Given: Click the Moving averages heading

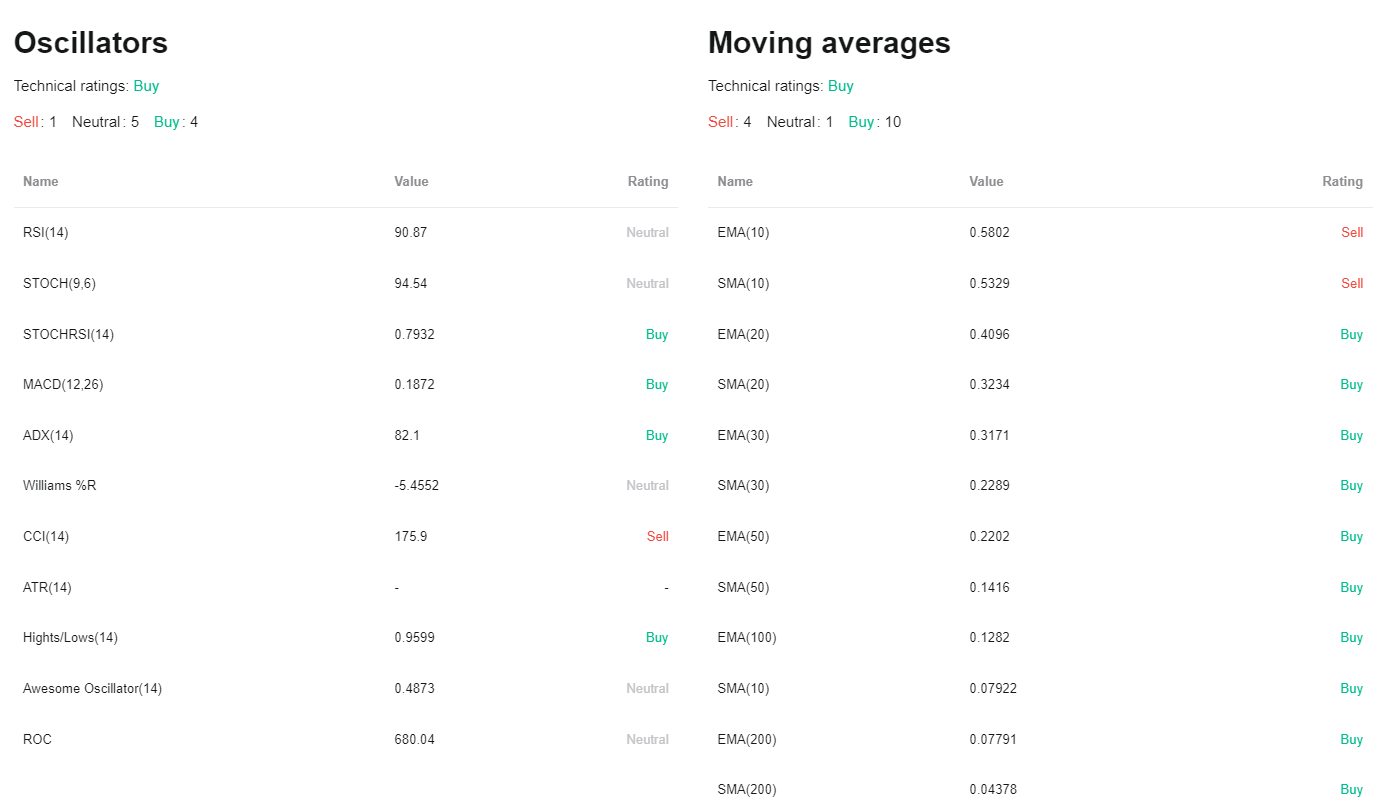Looking at the screenshot, I should [x=829, y=43].
